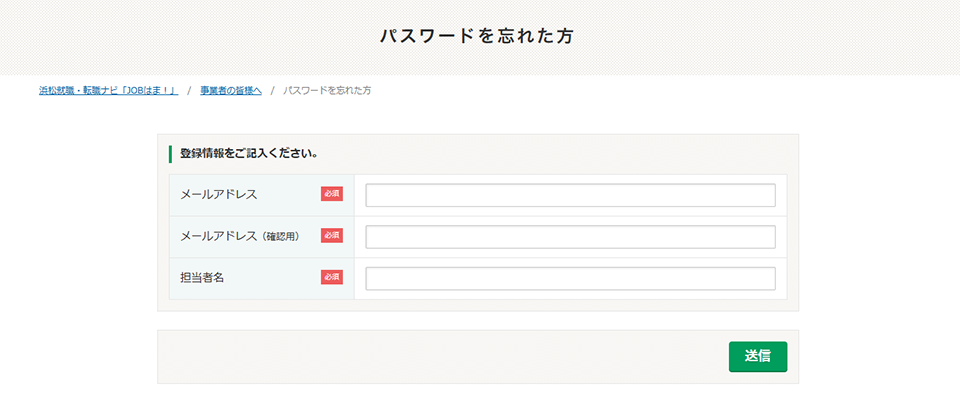
Task: Focus the メールアドレス input field
Action: (x=570, y=195)
